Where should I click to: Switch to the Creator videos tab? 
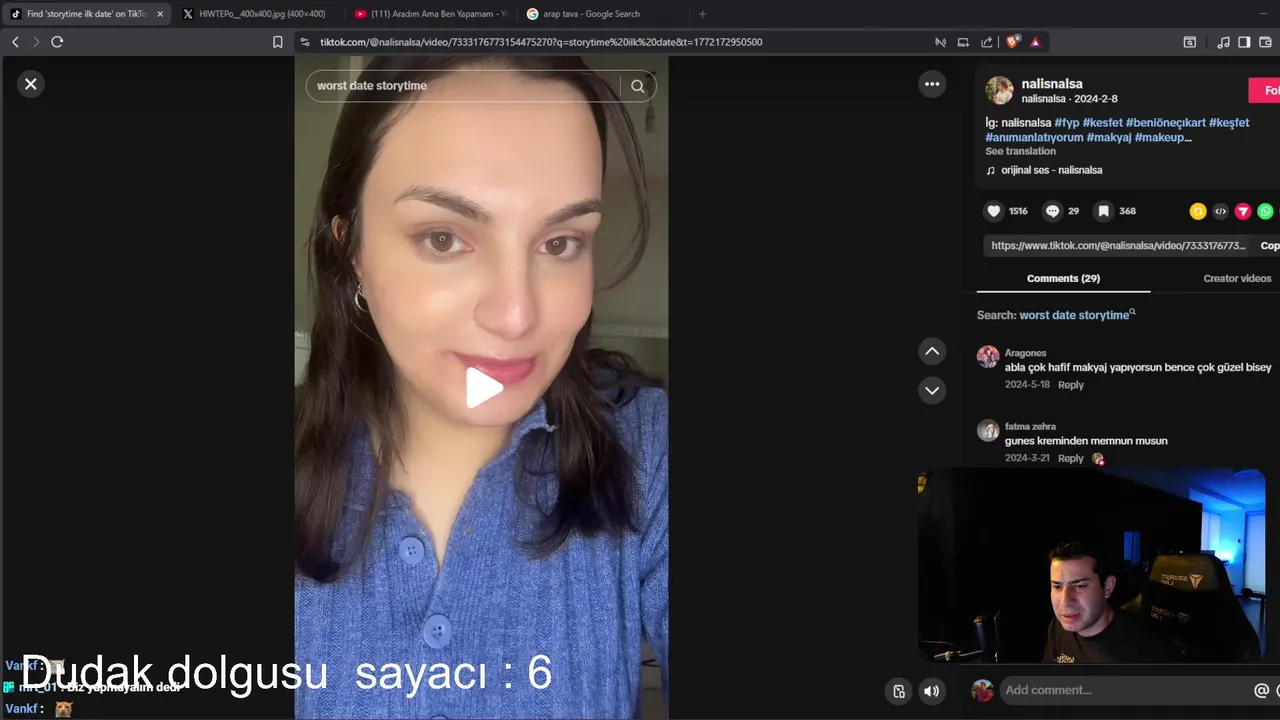1237,278
